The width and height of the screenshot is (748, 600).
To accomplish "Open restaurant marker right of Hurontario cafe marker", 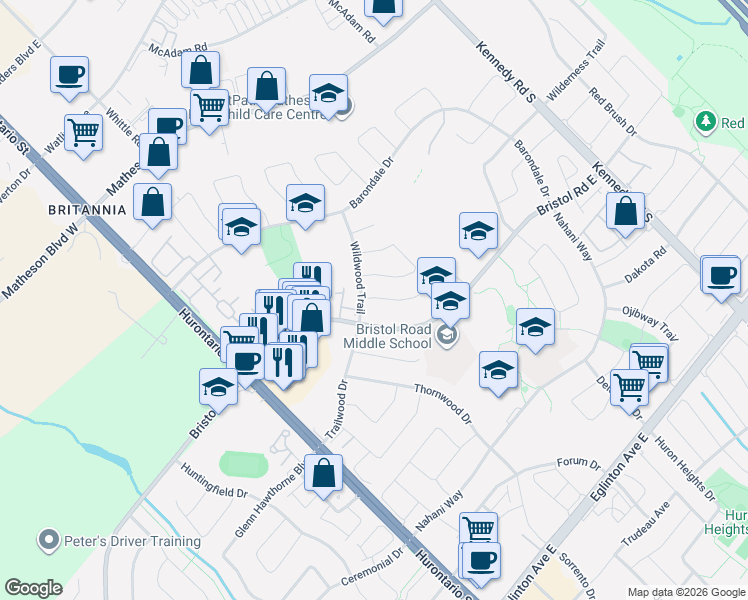I will (283, 365).
